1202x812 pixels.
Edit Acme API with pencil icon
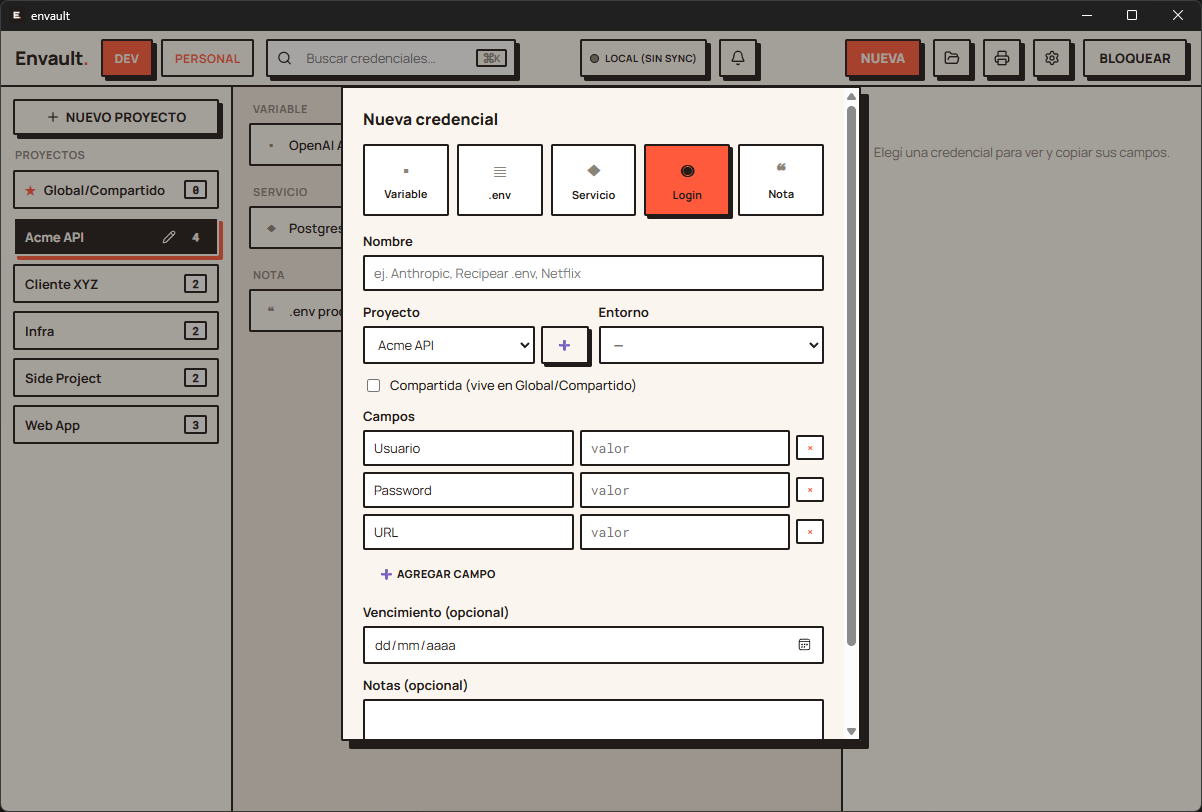(169, 237)
